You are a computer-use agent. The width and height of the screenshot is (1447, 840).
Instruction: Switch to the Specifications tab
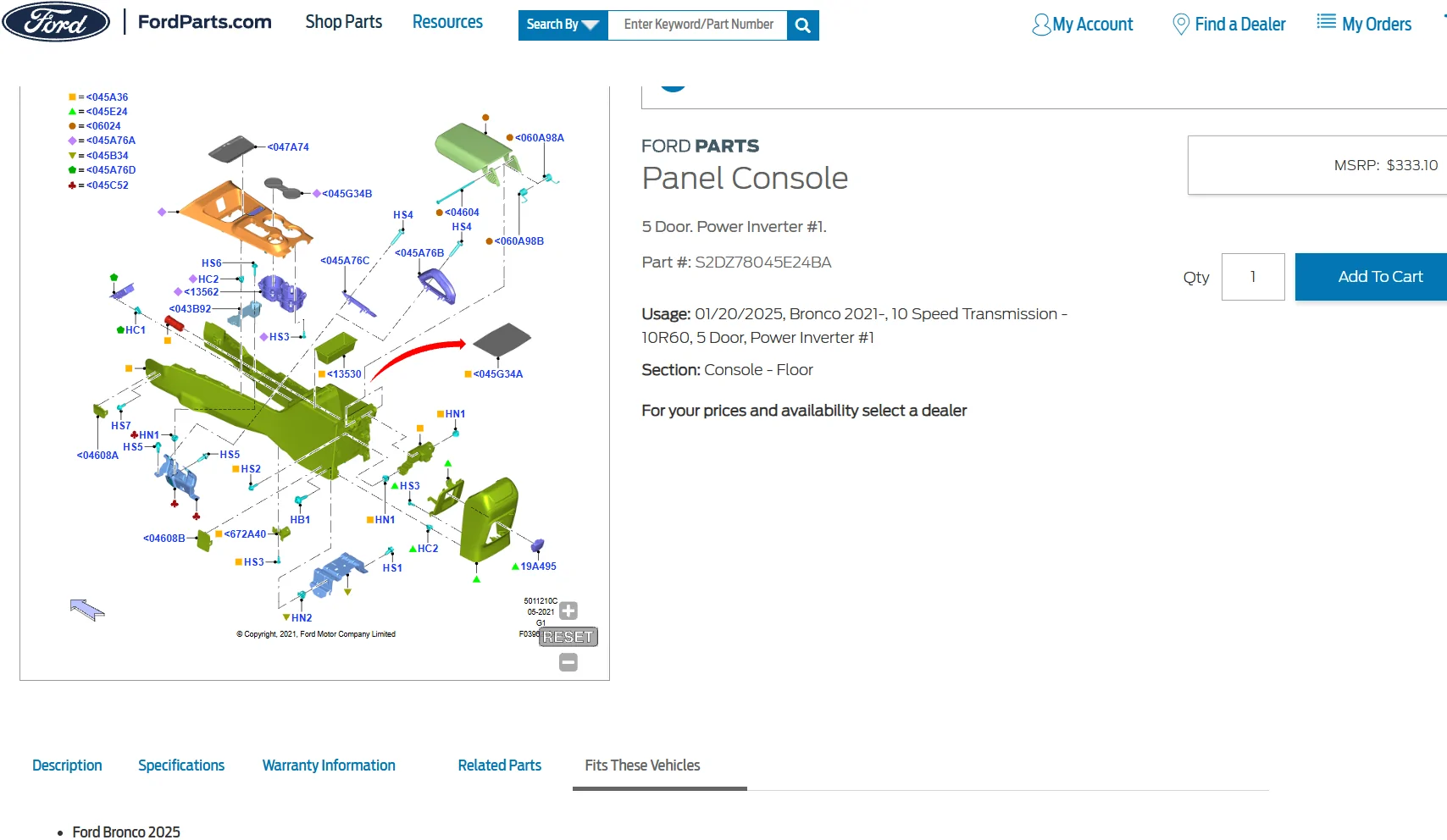181,765
